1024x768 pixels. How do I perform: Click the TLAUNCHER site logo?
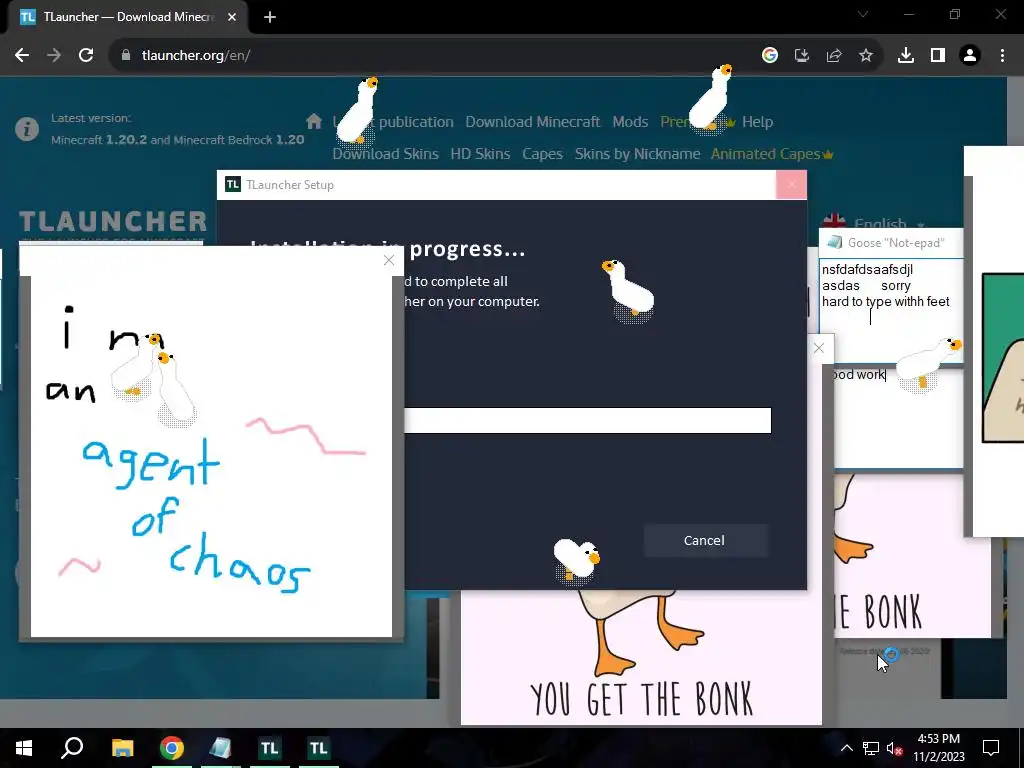coord(113,222)
